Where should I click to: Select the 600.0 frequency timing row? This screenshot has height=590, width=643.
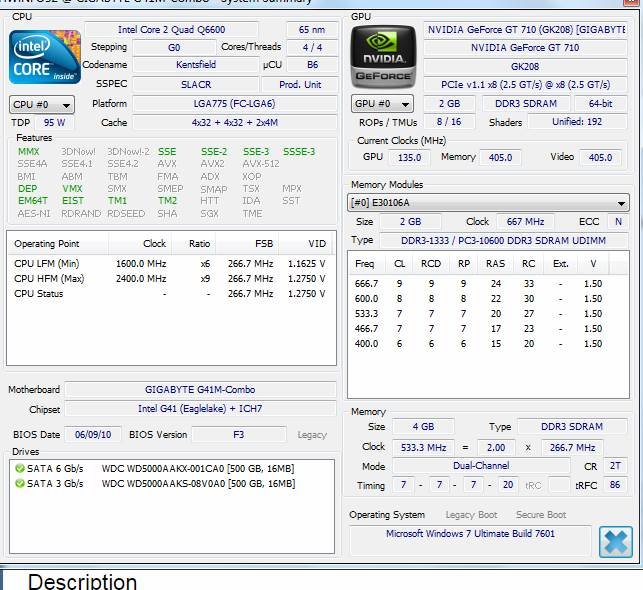coord(478,299)
